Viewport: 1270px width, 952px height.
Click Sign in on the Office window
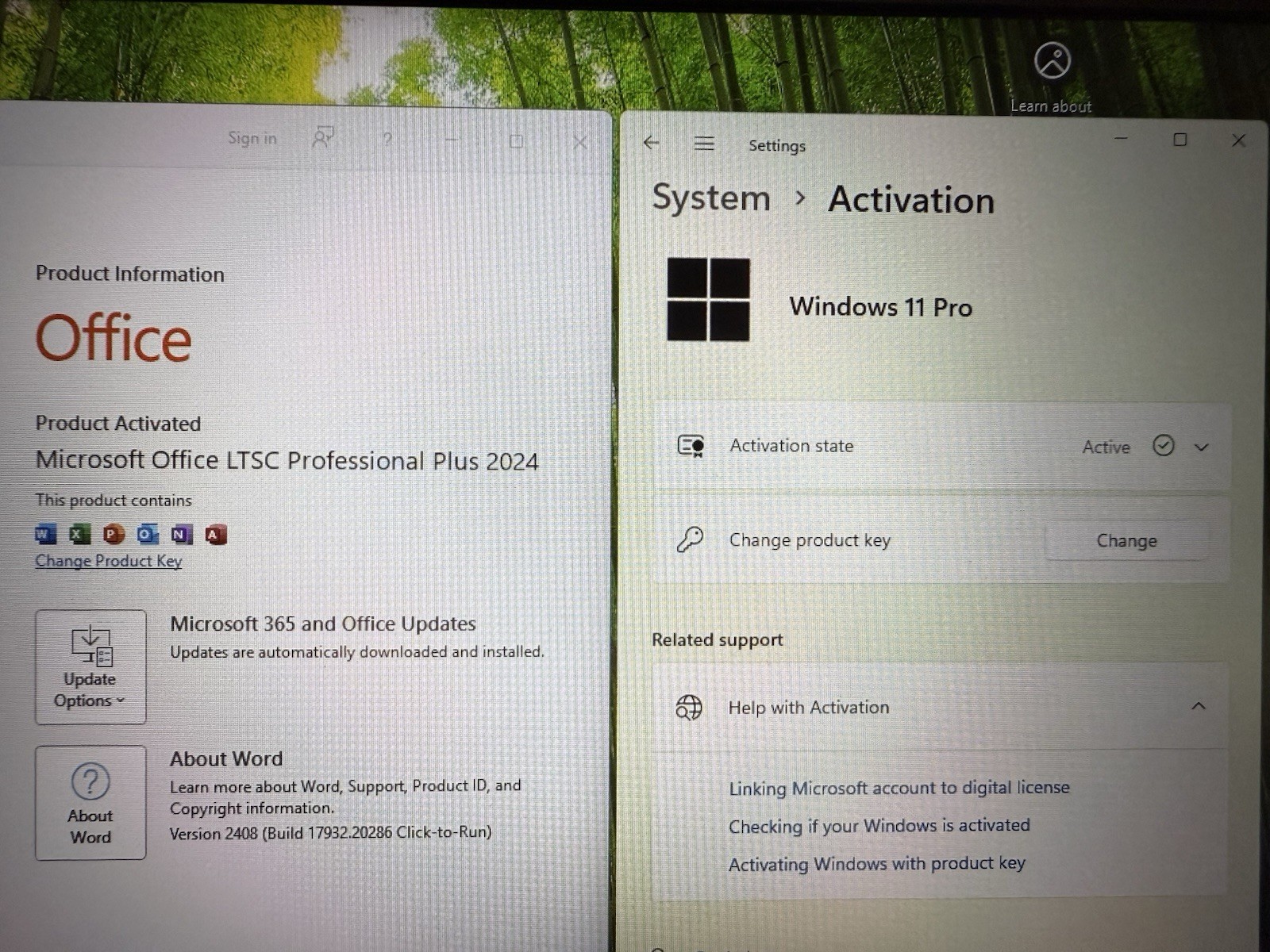[x=252, y=138]
